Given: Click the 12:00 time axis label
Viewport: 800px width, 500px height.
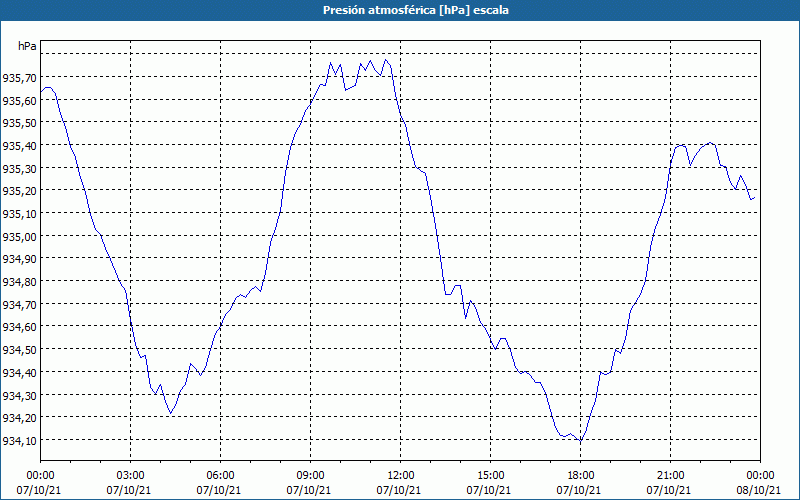Looking at the screenshot, I should pos(401,476).
